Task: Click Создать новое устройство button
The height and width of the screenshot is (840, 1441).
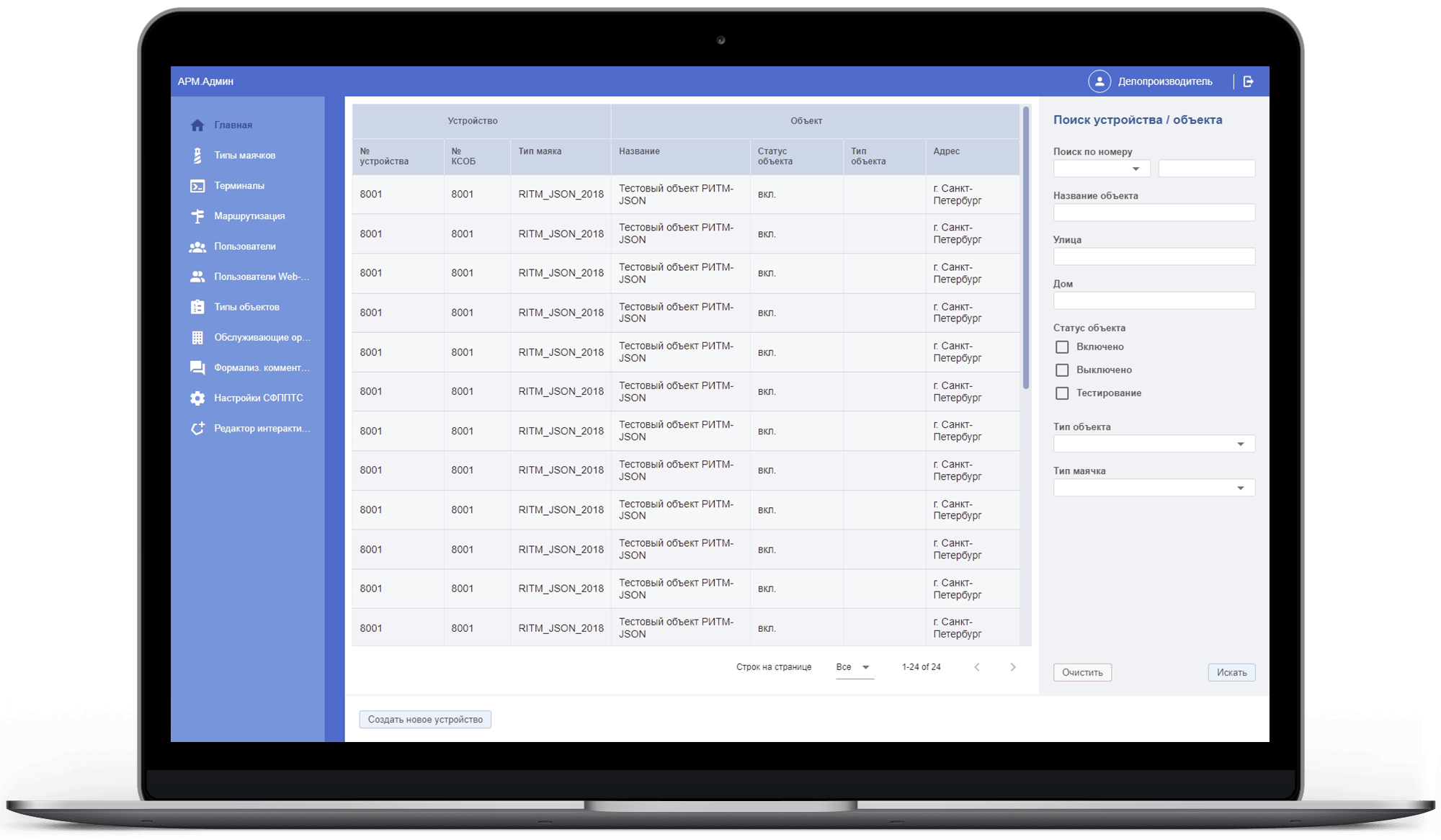Action: [x=425, y=720]
